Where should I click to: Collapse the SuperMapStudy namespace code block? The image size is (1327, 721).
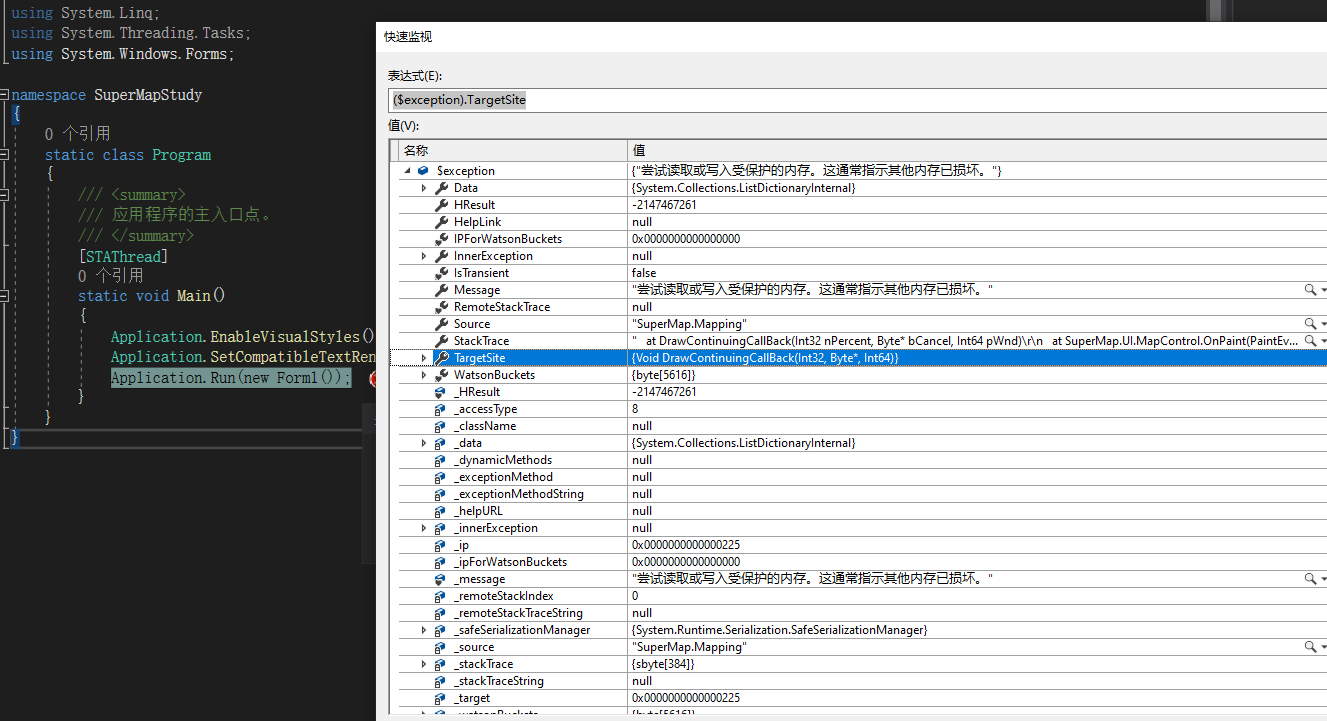[x=4, y=95]
